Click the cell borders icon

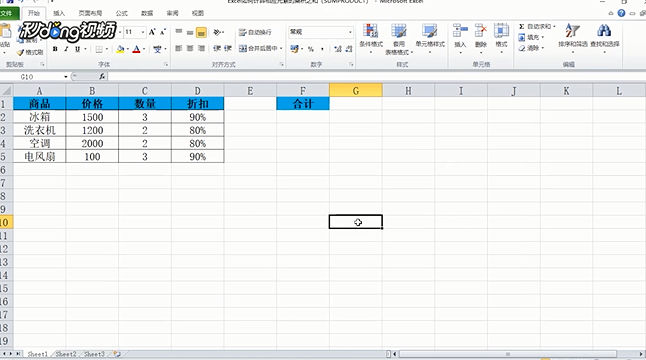click(99, 49)
